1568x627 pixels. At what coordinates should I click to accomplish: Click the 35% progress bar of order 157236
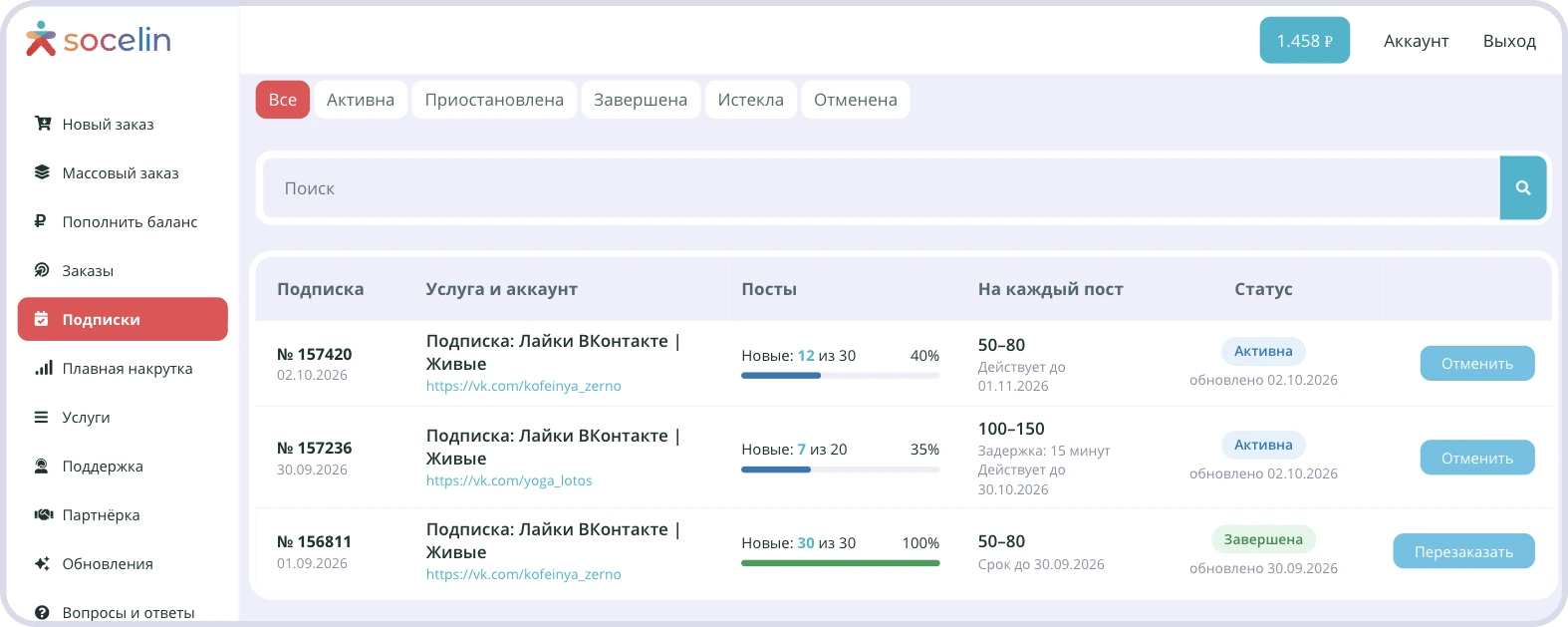[x=841, y=470]
